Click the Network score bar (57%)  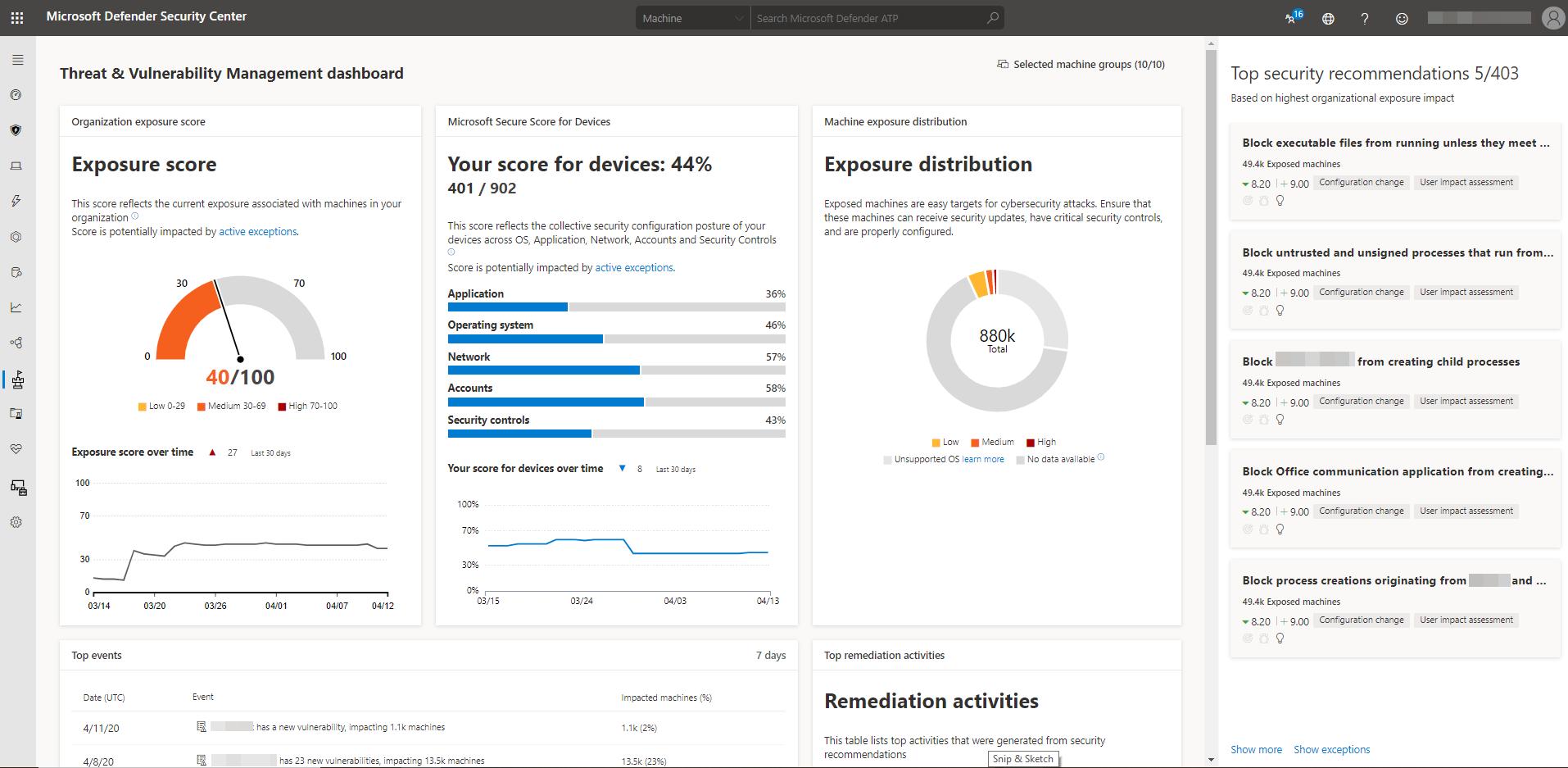point(616,370)
